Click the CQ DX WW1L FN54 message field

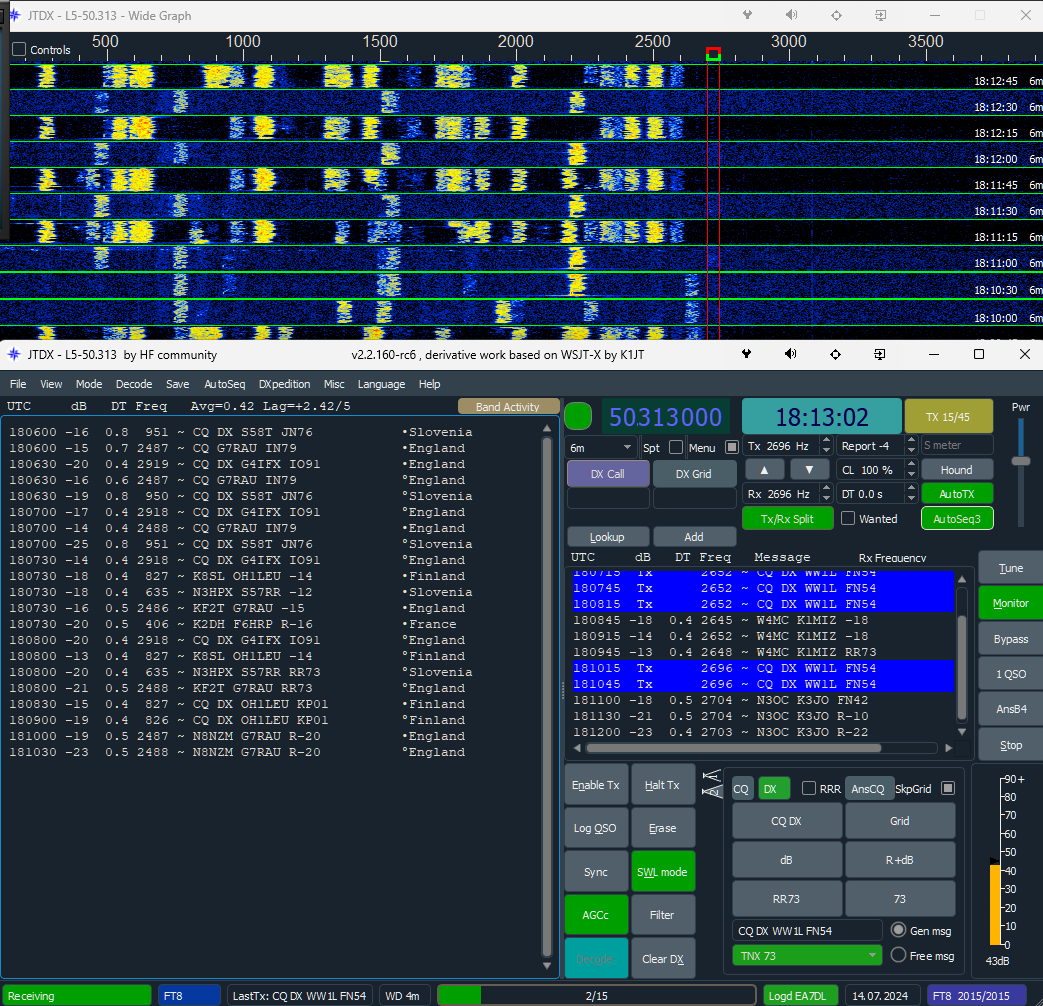(807, 930)
